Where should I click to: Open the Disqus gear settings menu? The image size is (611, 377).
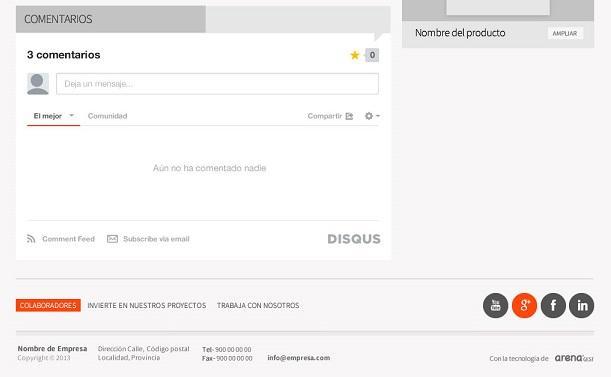(372, 116)
